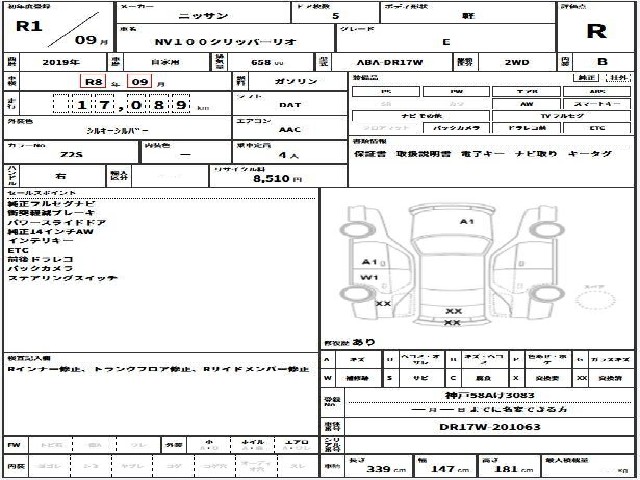This screenshot has height=480, width=640.
Task: Click the chassis number DR17W-201063
Action: click(x=489, y=427)
